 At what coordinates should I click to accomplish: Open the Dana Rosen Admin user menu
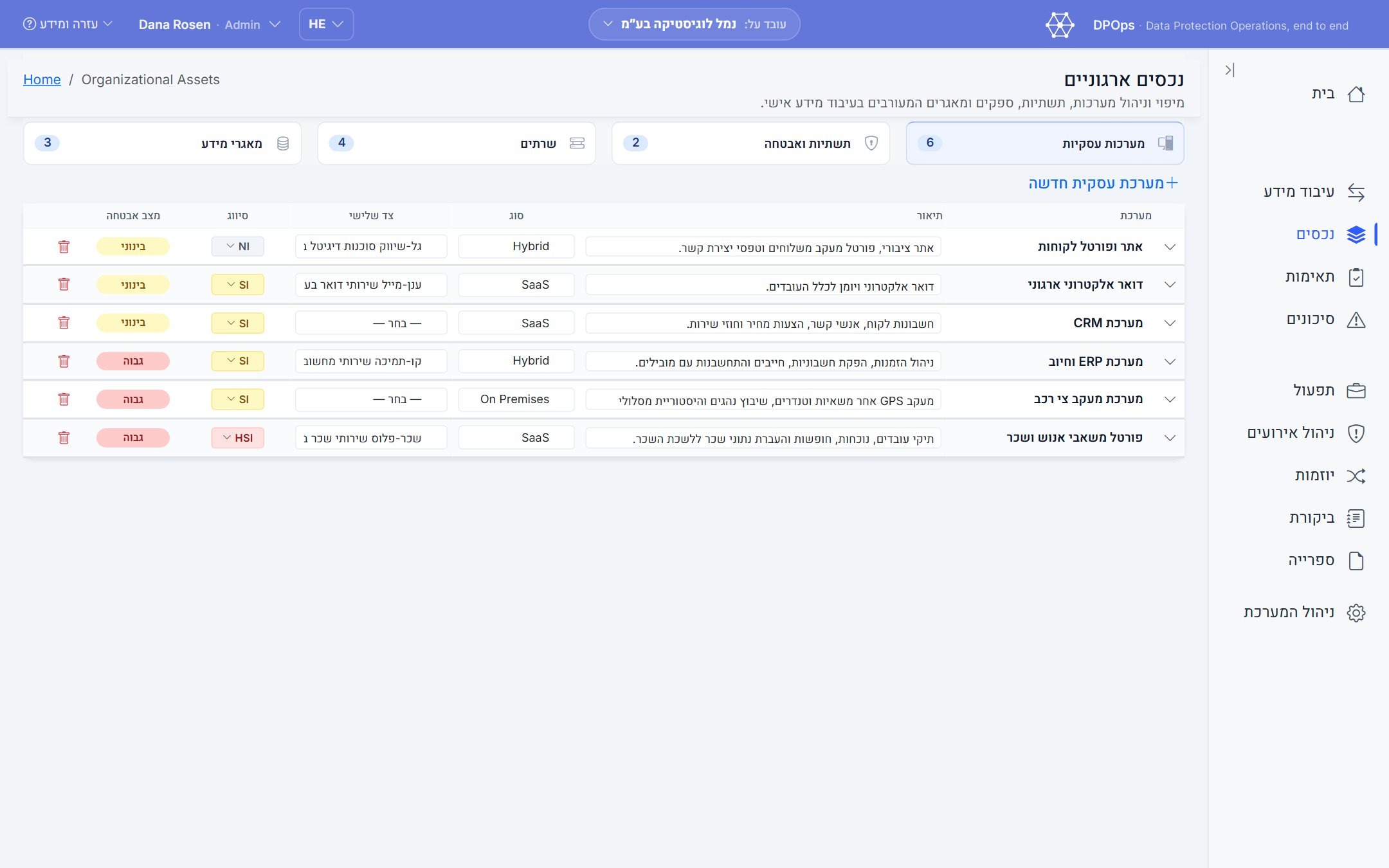(x=210, y=24)
